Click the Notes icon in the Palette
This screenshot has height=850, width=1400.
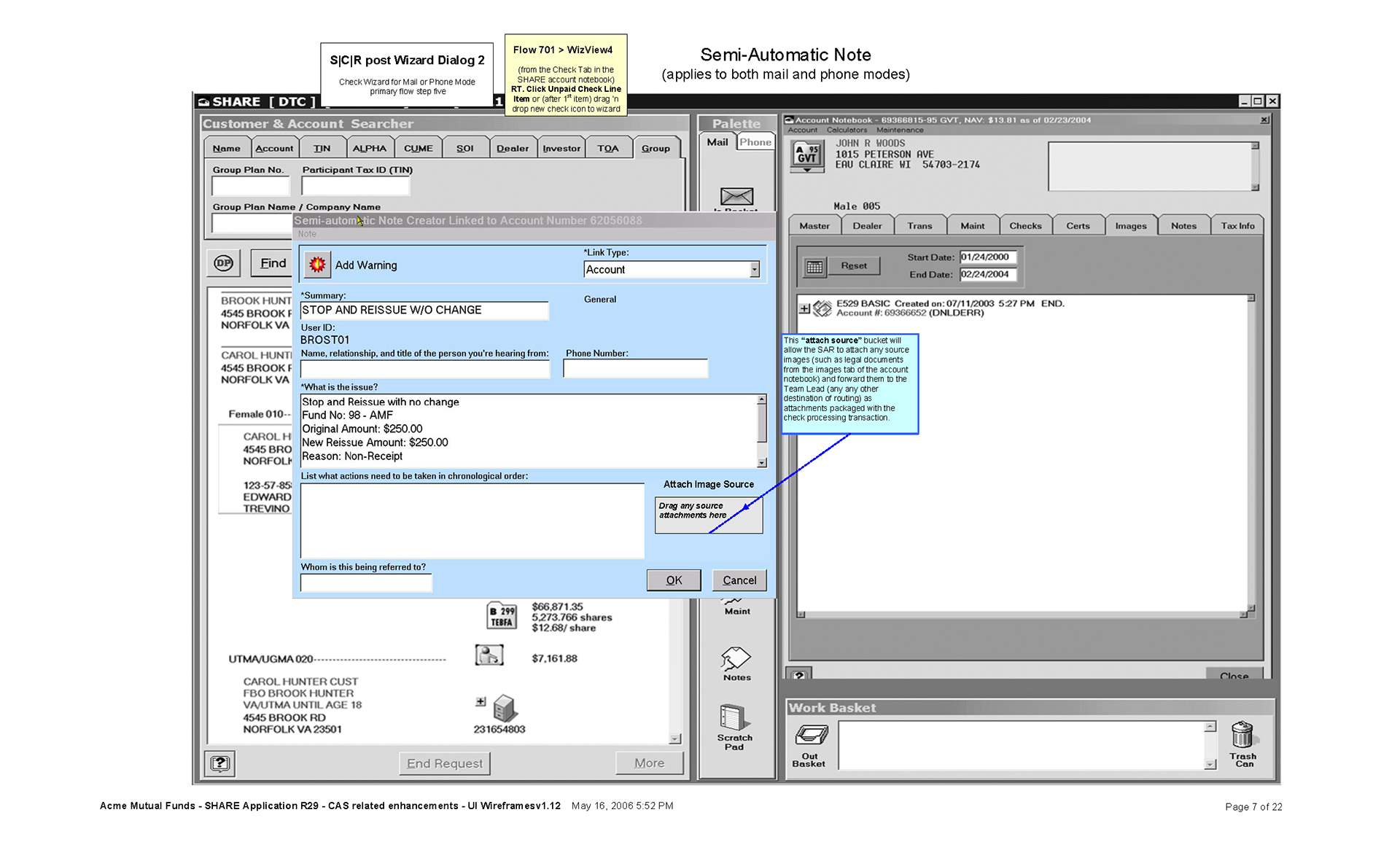[736, 659]
